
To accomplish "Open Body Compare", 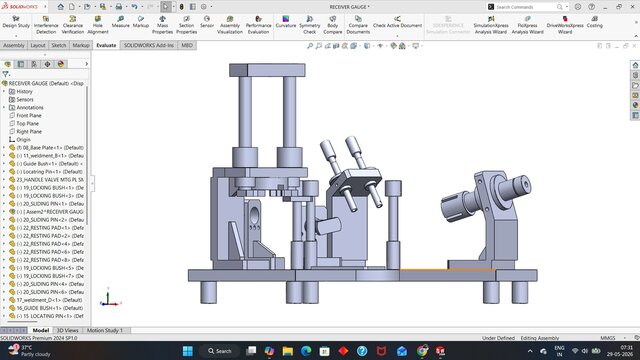I will click(333, 25).
